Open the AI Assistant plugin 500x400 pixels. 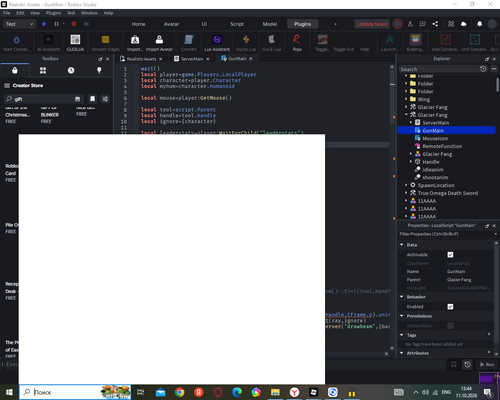pos(48,43)
